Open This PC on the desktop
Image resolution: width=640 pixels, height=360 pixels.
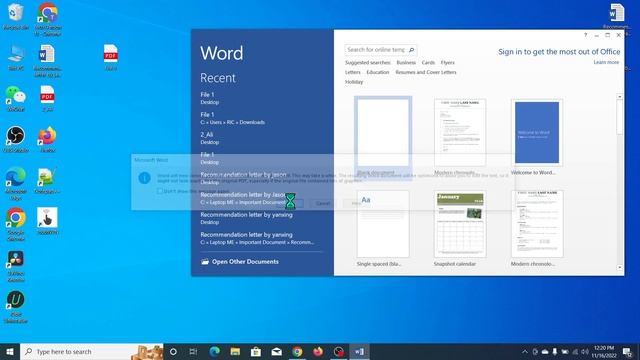coord(16,58)
